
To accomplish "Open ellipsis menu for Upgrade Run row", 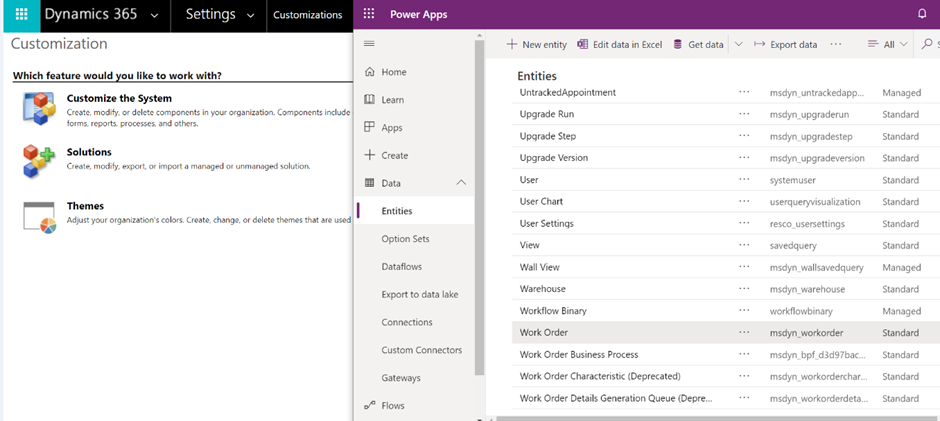I will (745, 113).
